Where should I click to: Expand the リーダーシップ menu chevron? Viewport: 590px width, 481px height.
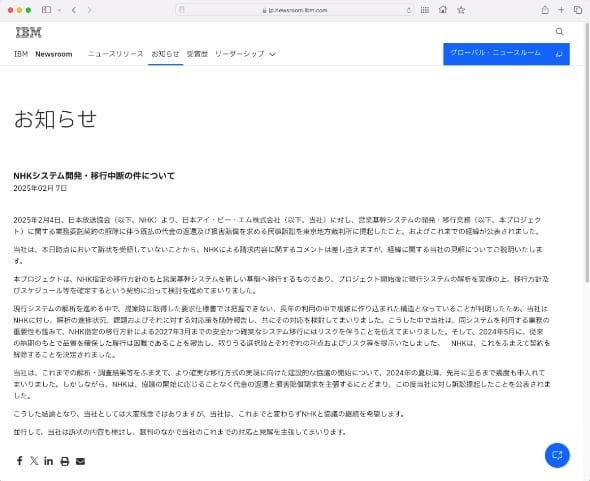272,54
